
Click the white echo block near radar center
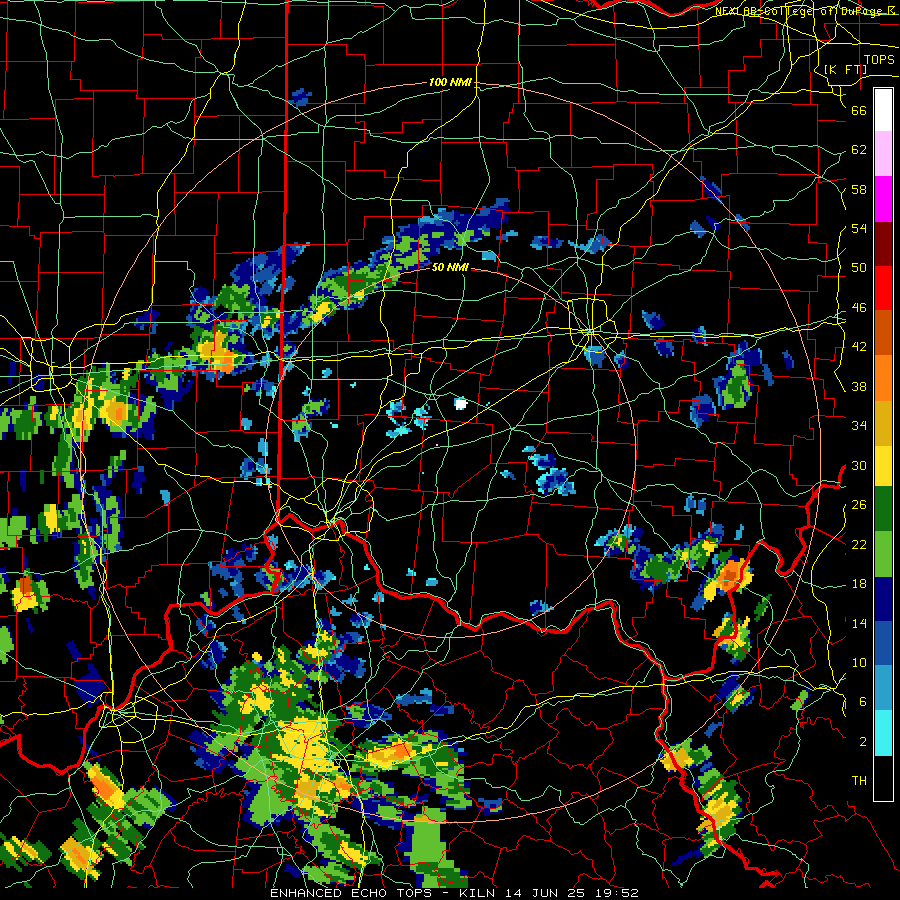pos(460,404)
